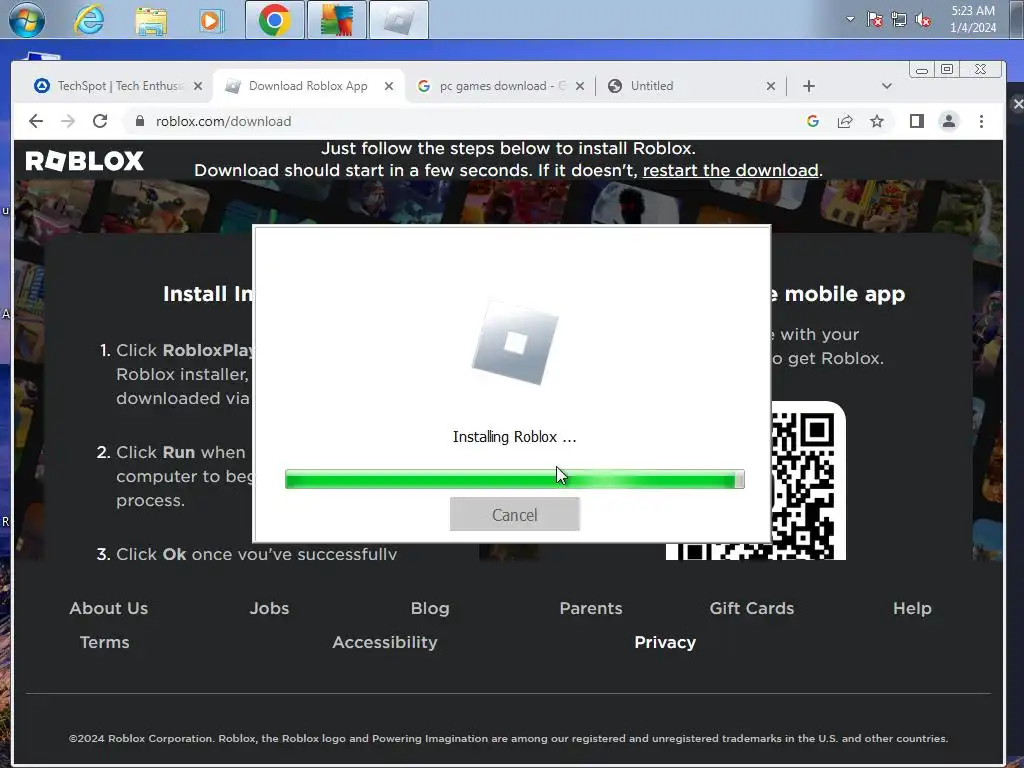Click the restart the download link
Viewport: 1024px width, 768px height.
(730, 170)
